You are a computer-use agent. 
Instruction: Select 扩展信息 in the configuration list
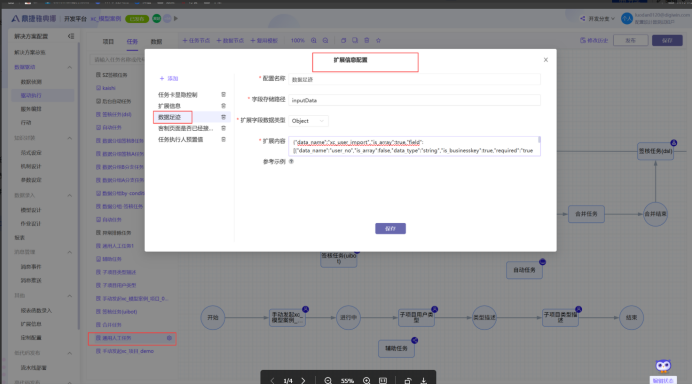169,106
